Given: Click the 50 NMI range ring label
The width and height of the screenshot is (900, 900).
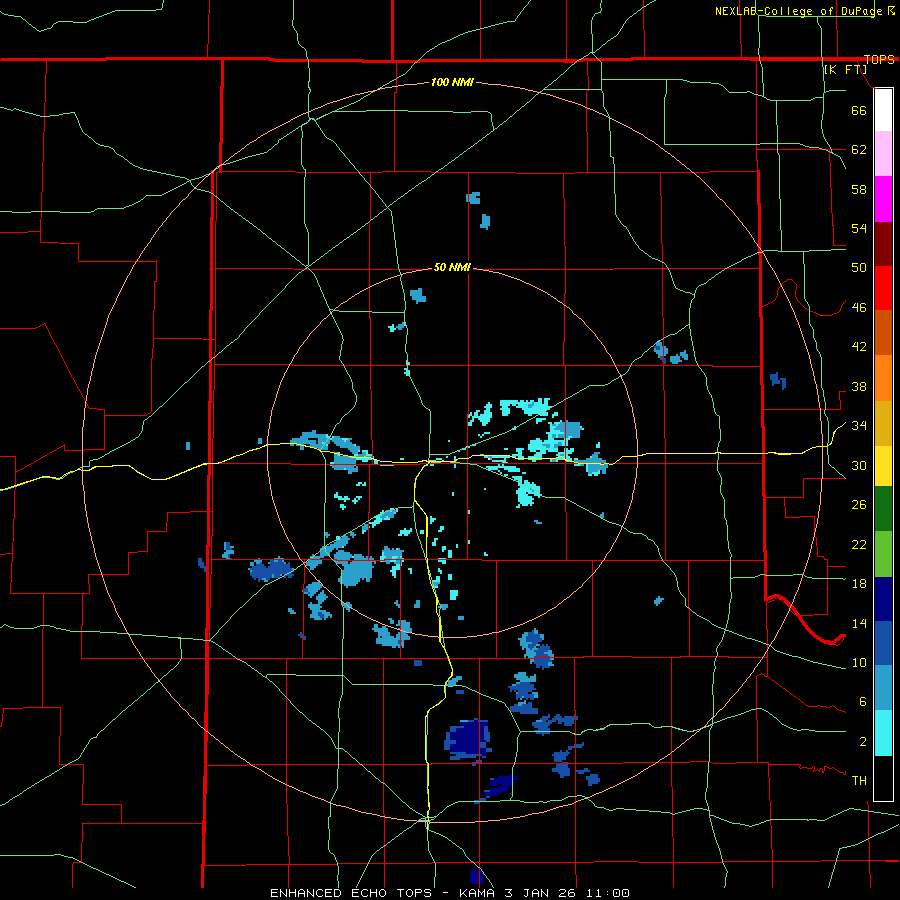Looking at the screenshot, I should pyautogui.click(x=452, y=267).
